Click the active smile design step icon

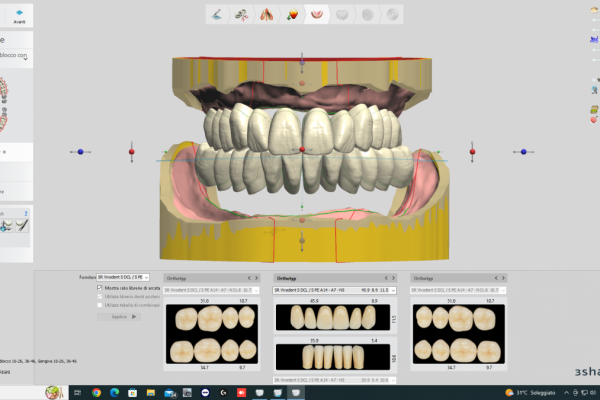click(x=316, y=14)
